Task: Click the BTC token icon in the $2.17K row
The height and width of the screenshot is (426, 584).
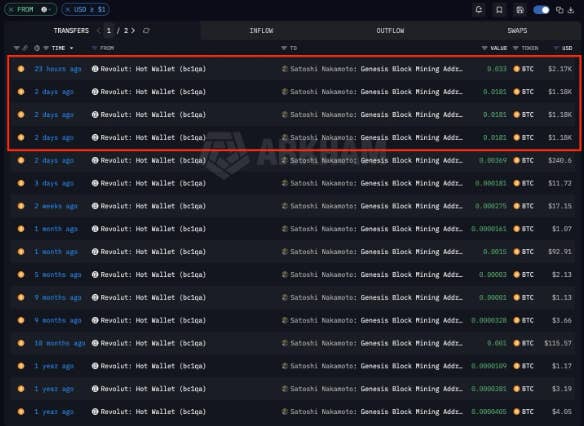Action: click(x=517, y=69)
